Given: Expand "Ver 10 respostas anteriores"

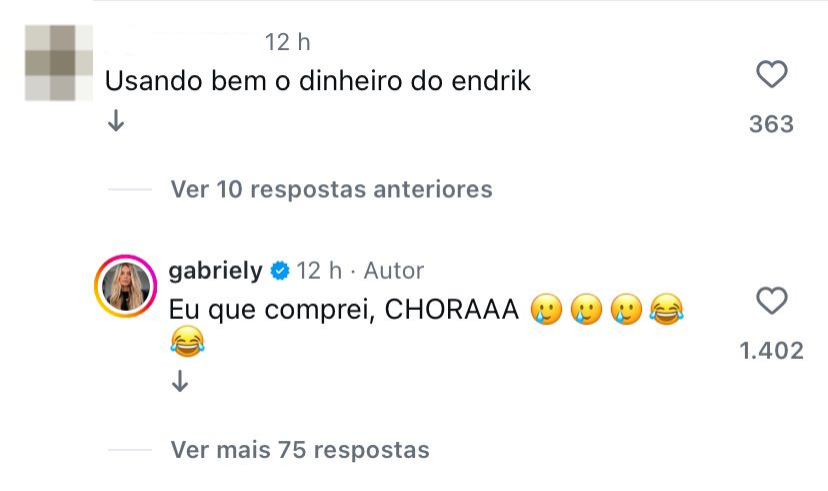Looking at the screenshot, I should (x=331, y=189).
